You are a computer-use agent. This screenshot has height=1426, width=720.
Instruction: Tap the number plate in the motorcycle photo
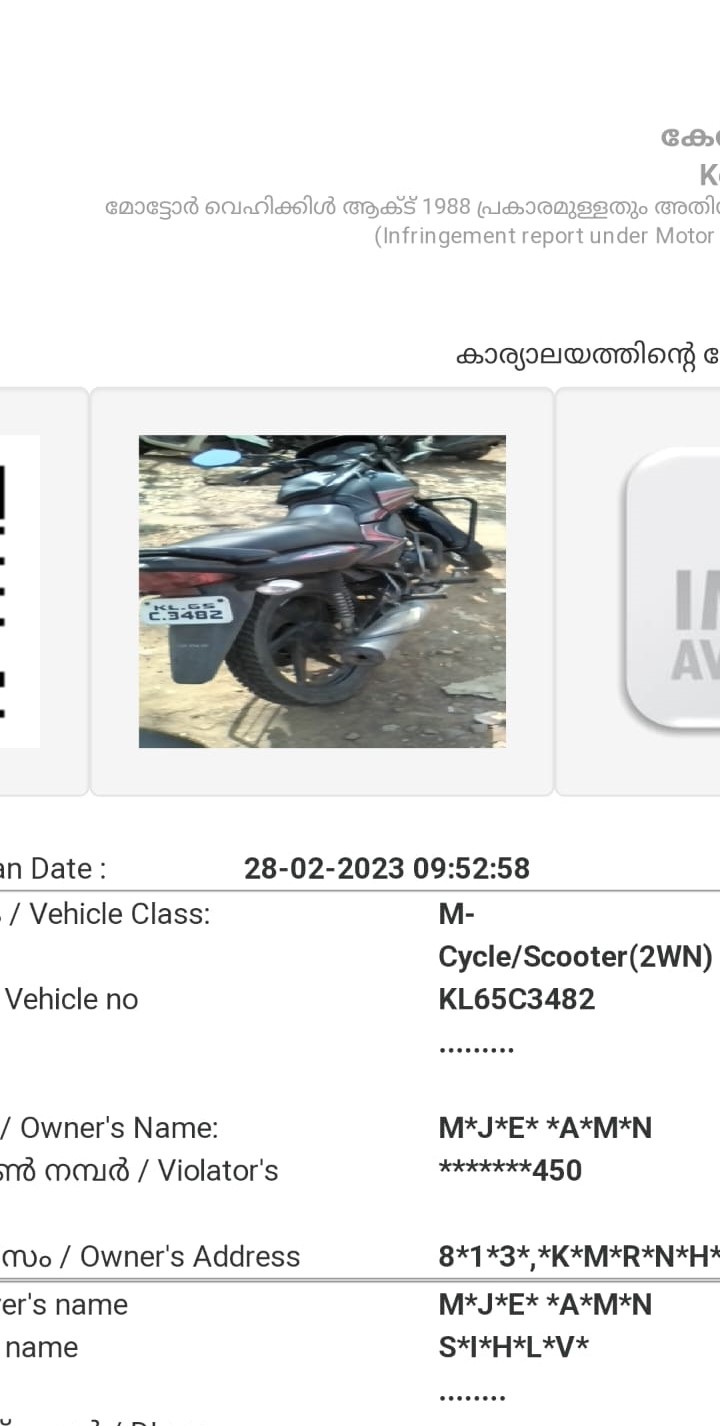pyautogui.click(x=187, y=610)
